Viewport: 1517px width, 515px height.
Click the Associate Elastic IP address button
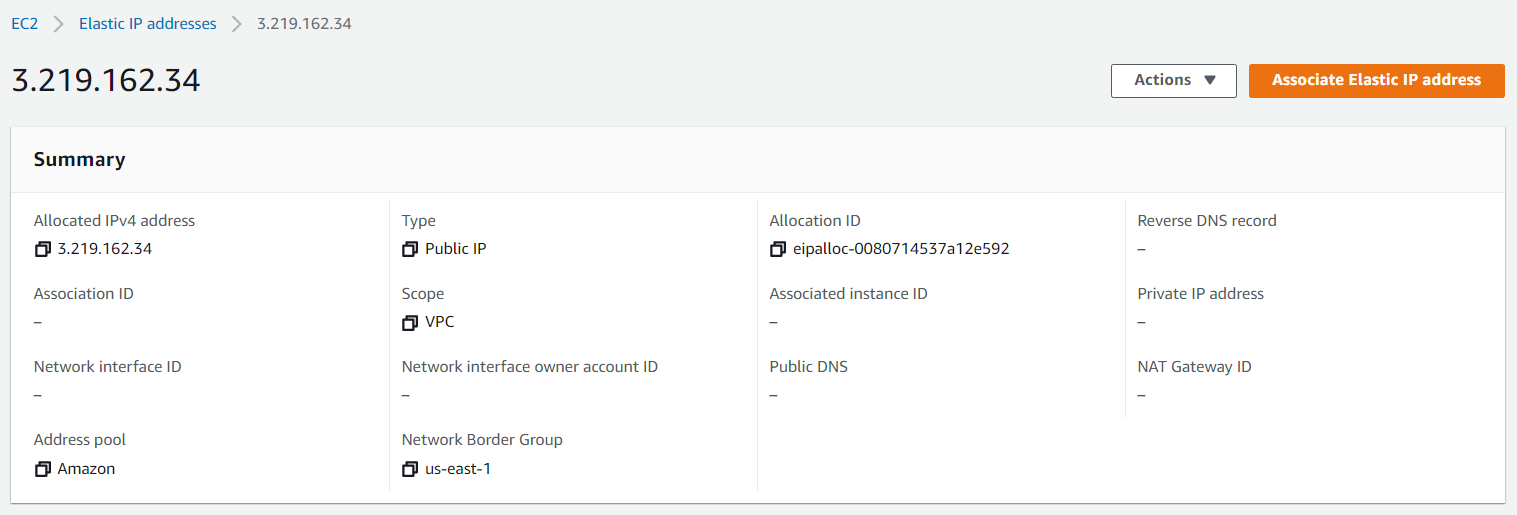[x=1376, y=81]
